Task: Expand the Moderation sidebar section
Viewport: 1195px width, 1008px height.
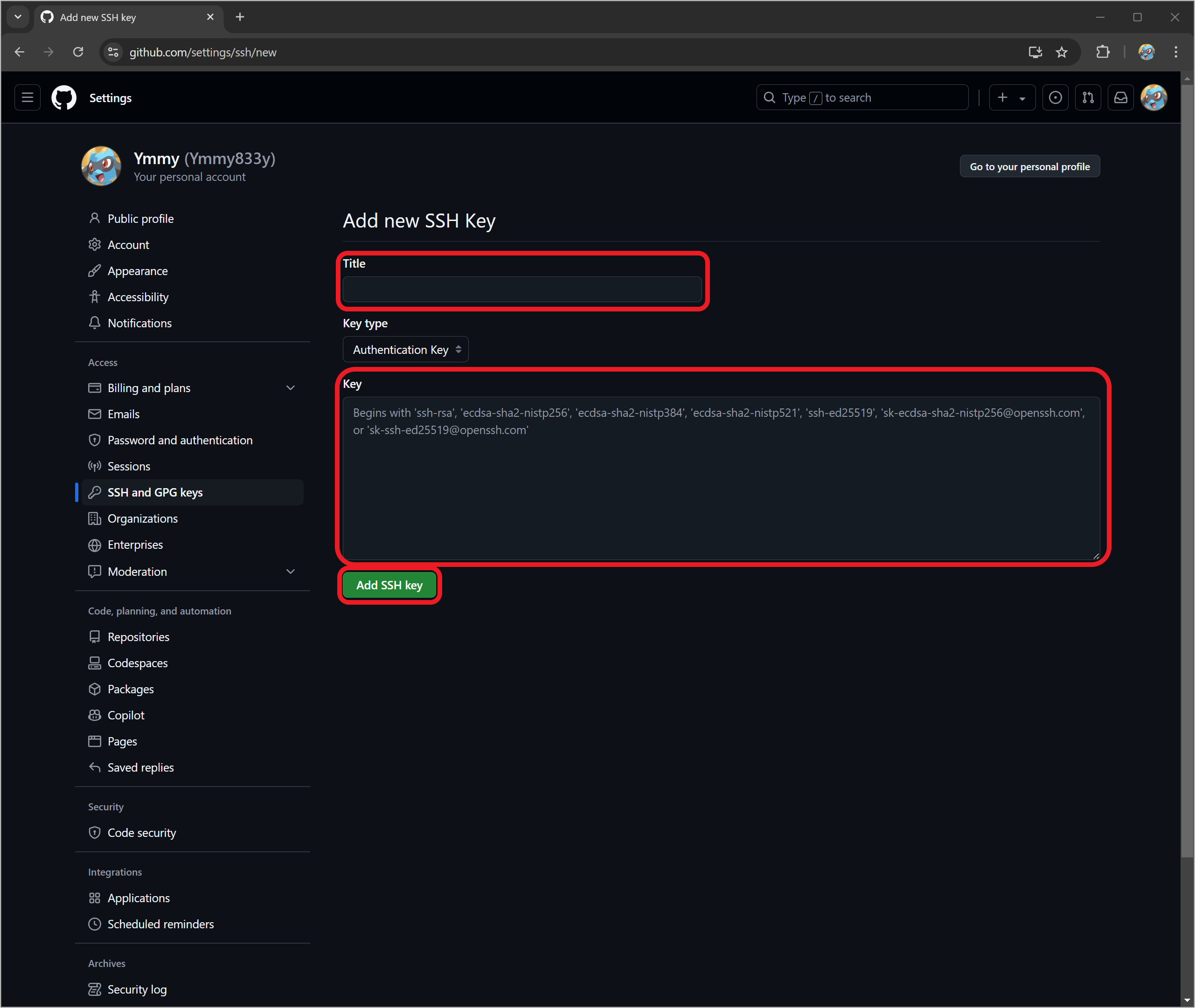Action: (x=290, y=572)
